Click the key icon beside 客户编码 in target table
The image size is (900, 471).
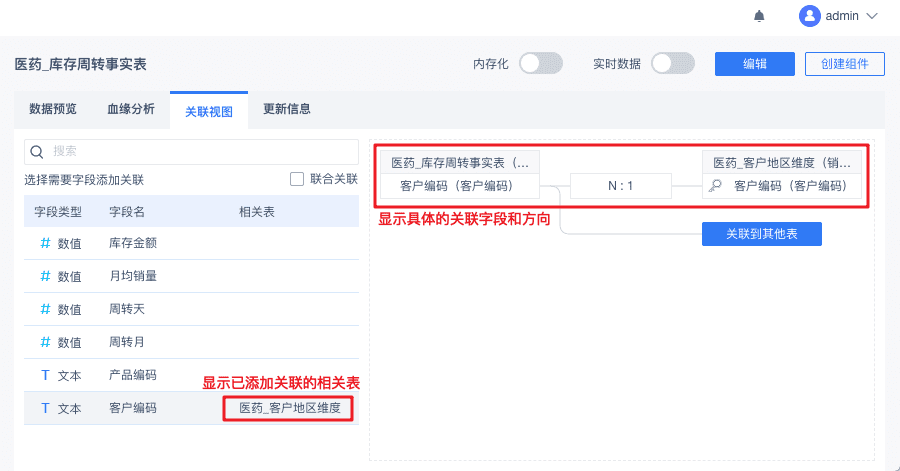pyautogui.click(x=715, y=185)
